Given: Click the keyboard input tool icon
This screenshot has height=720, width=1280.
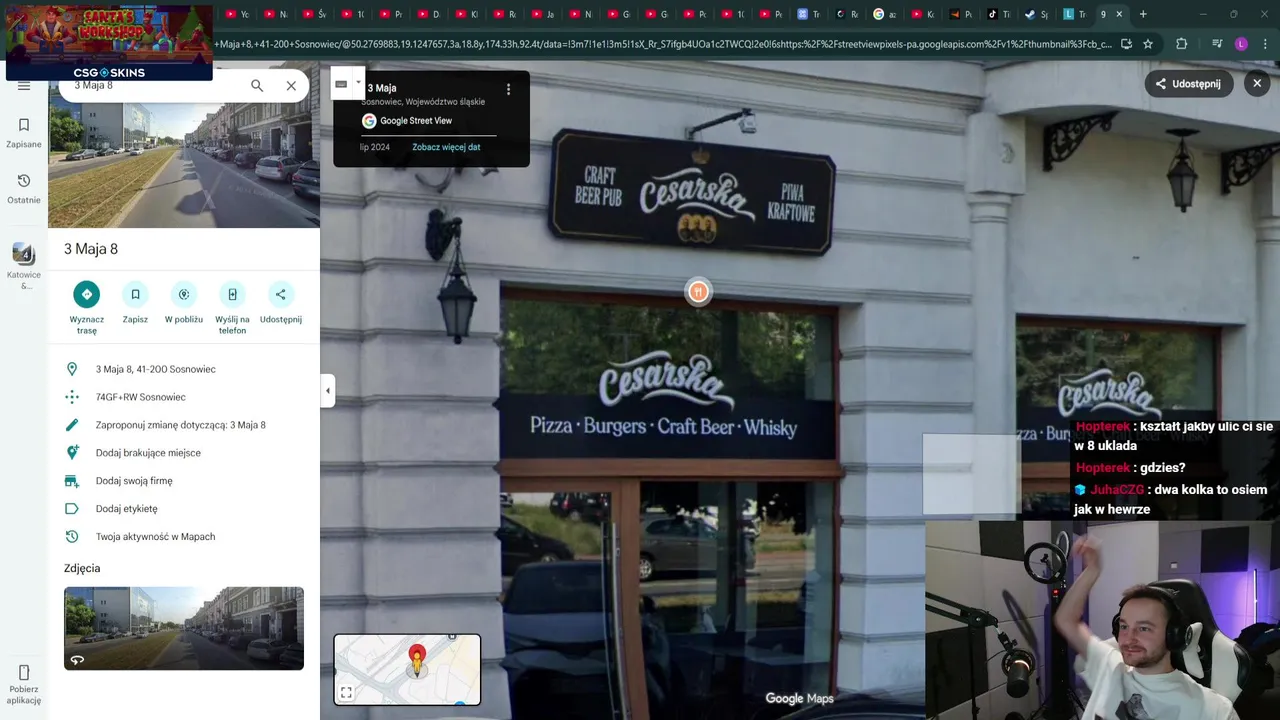Looking at the screenshot, I should coord(341,84).
